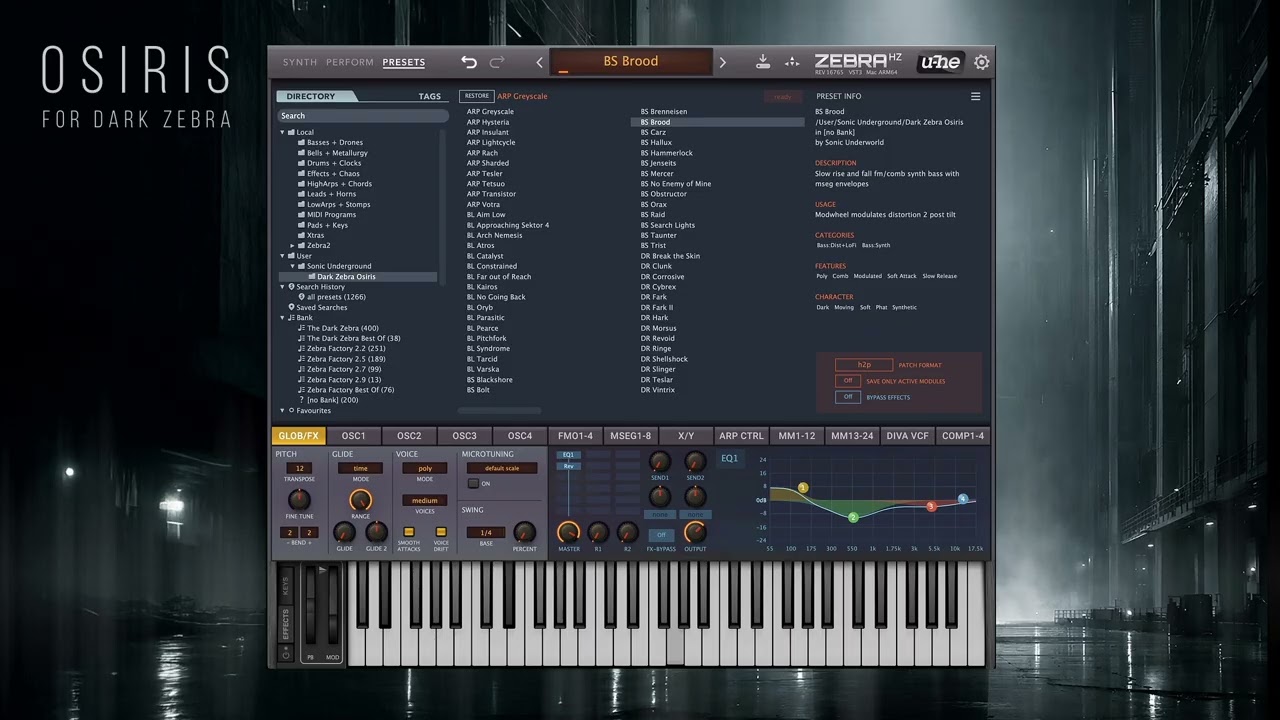Viewport: 1280px width, 720px height.
Task: Switch to the SYNTH page
Action: click(x=300, y=62)
